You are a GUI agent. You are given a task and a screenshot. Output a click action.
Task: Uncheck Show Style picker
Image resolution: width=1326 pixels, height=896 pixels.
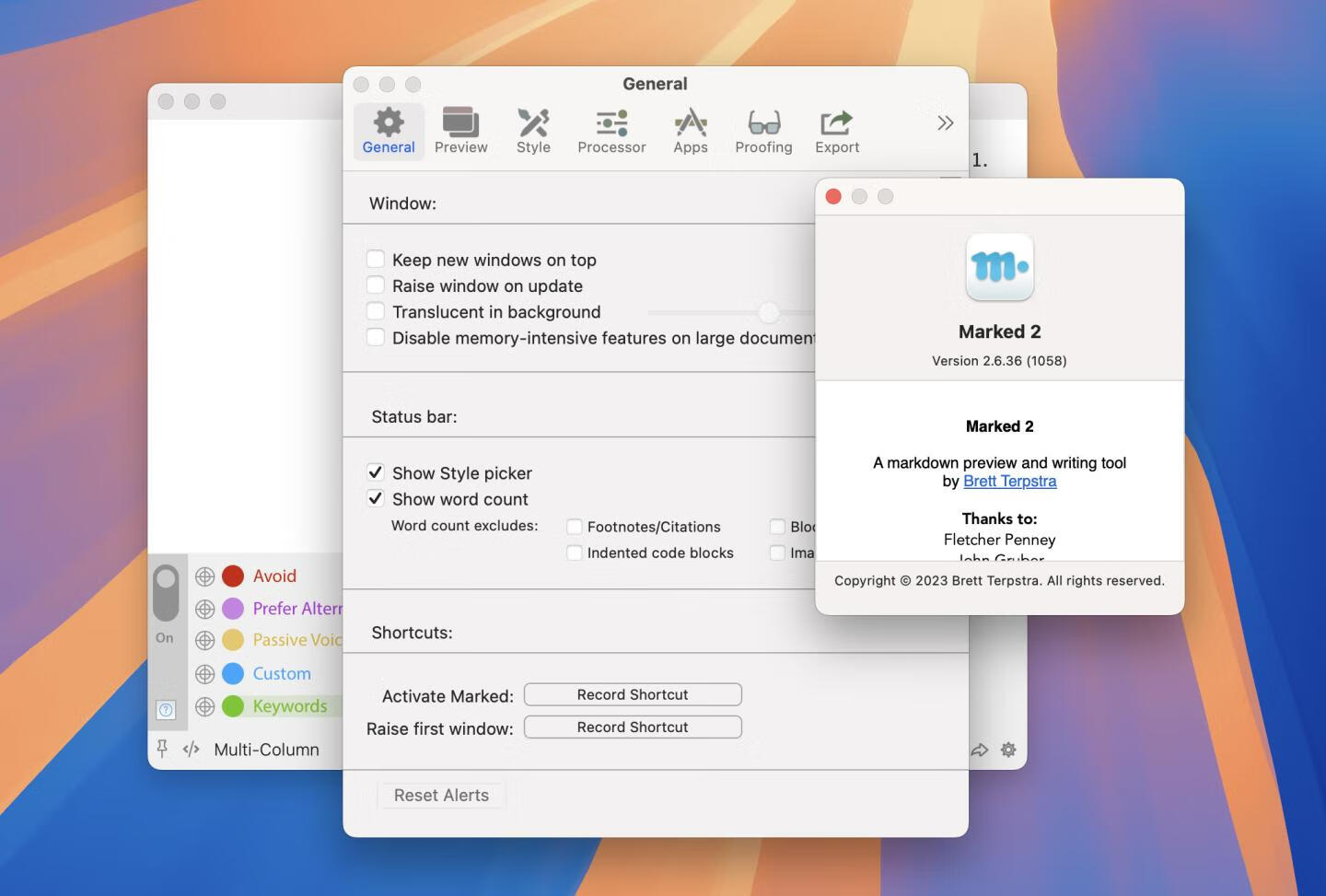(x=376, y=472)
